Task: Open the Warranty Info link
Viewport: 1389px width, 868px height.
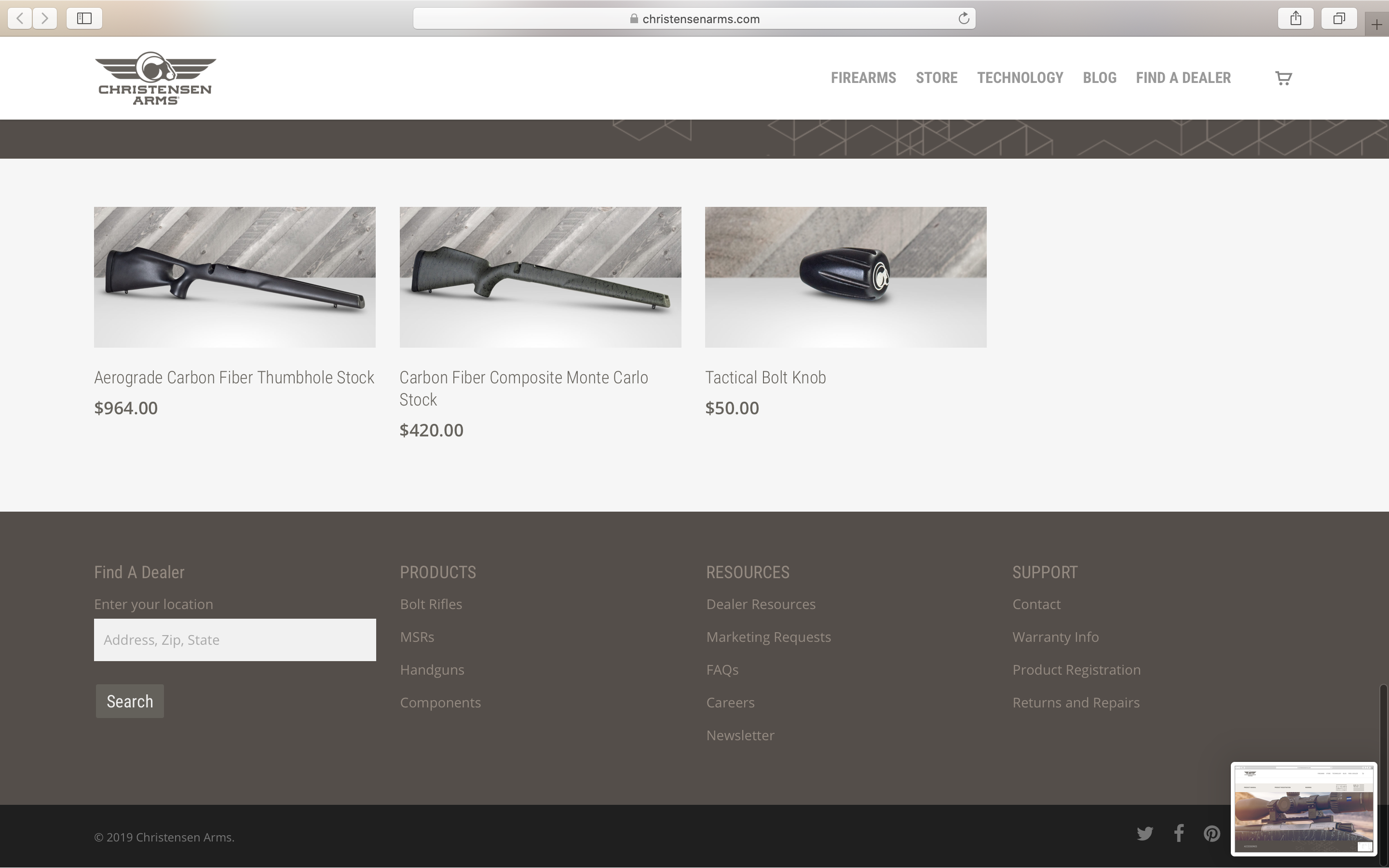Action: point(1055,637)
